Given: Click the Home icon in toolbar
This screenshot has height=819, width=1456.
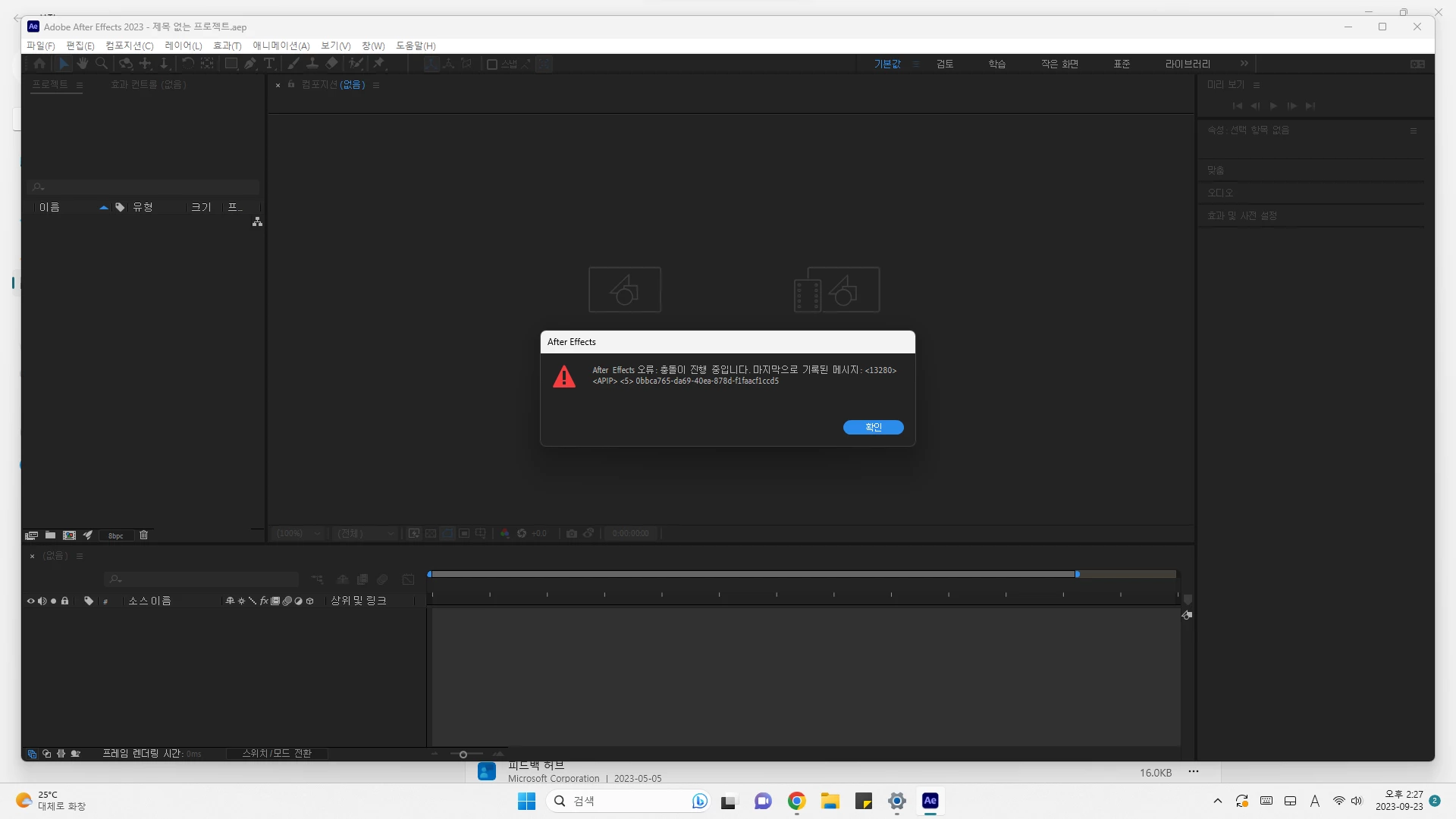Looking at the screenshot, I should [39, 64].
